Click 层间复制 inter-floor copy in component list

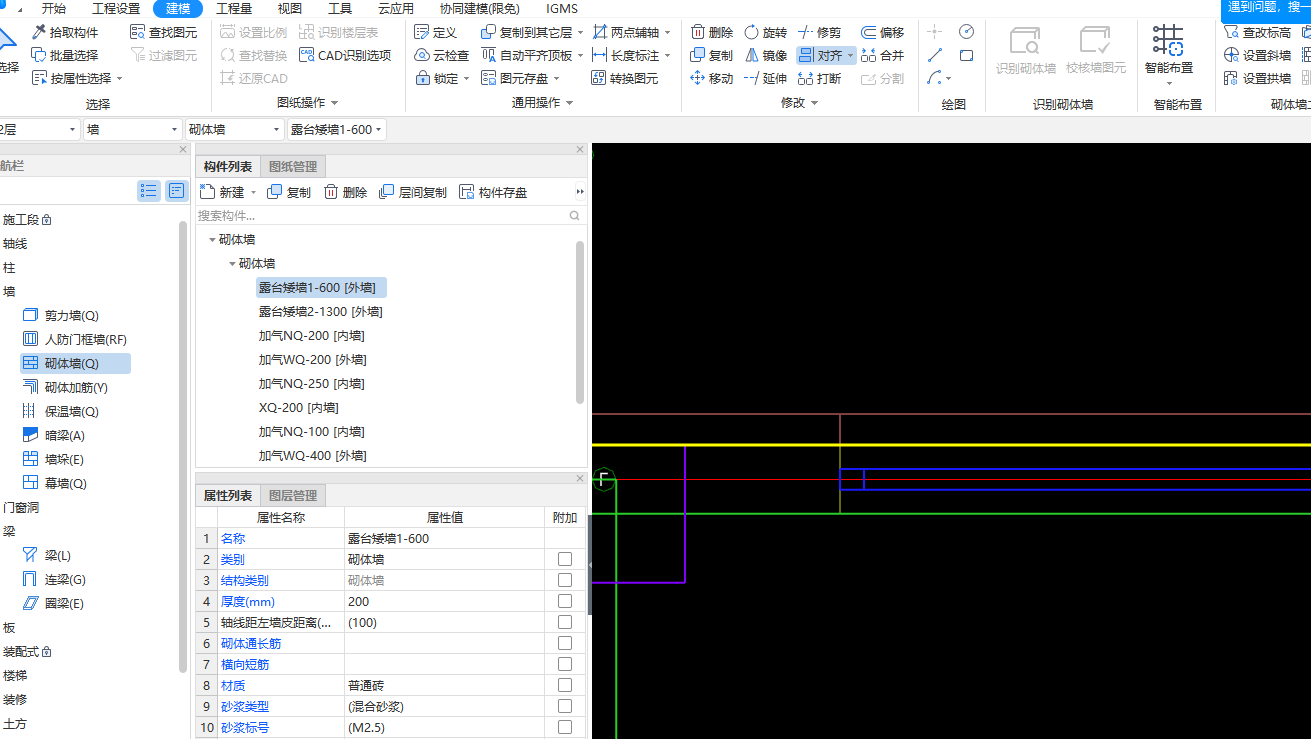[x=413, y=192]
